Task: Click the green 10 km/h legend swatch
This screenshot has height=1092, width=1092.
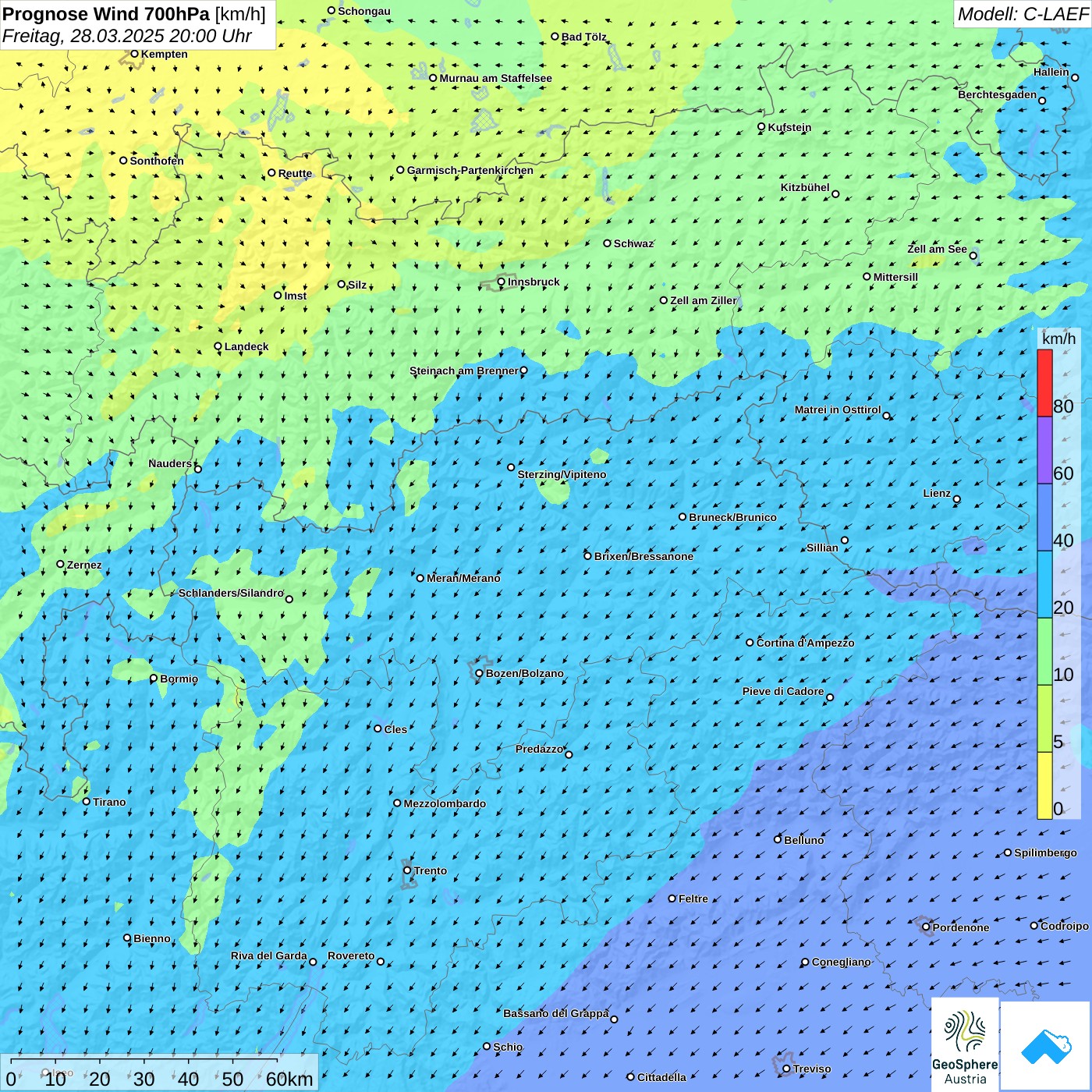Action: tap(1044, 651)
